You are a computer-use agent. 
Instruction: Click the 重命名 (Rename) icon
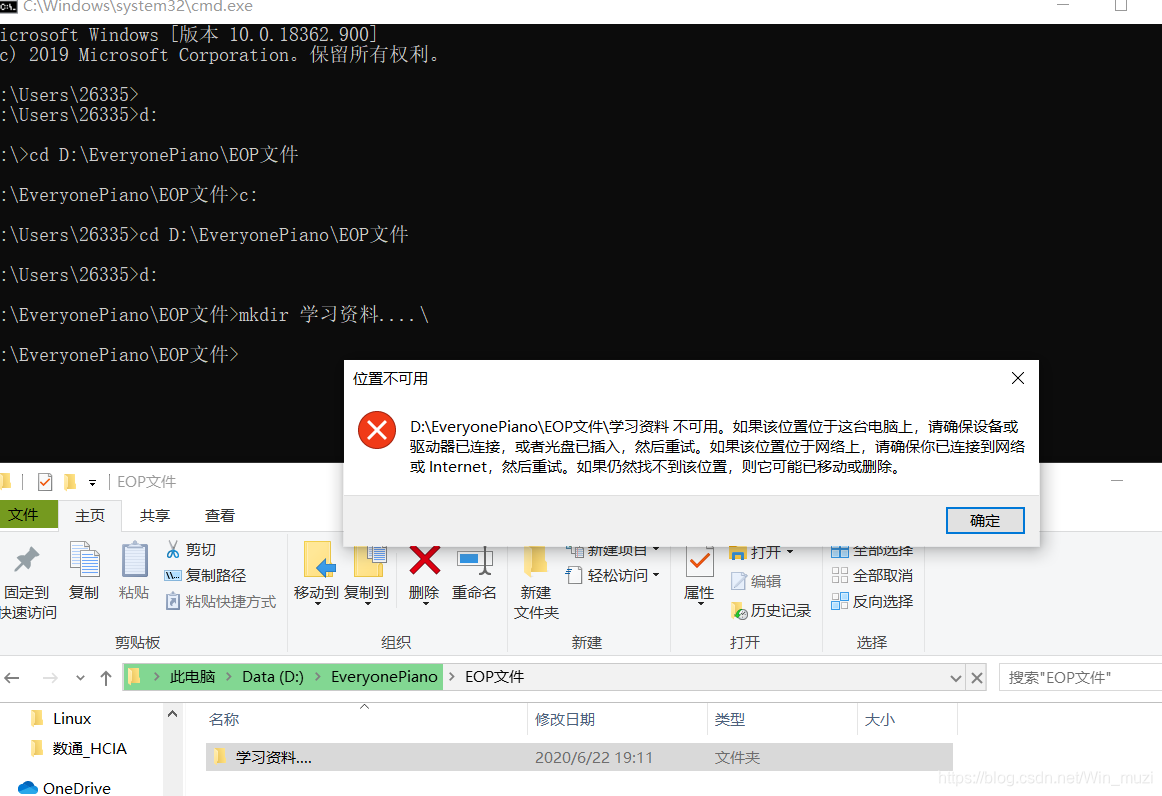pos(474,570)
